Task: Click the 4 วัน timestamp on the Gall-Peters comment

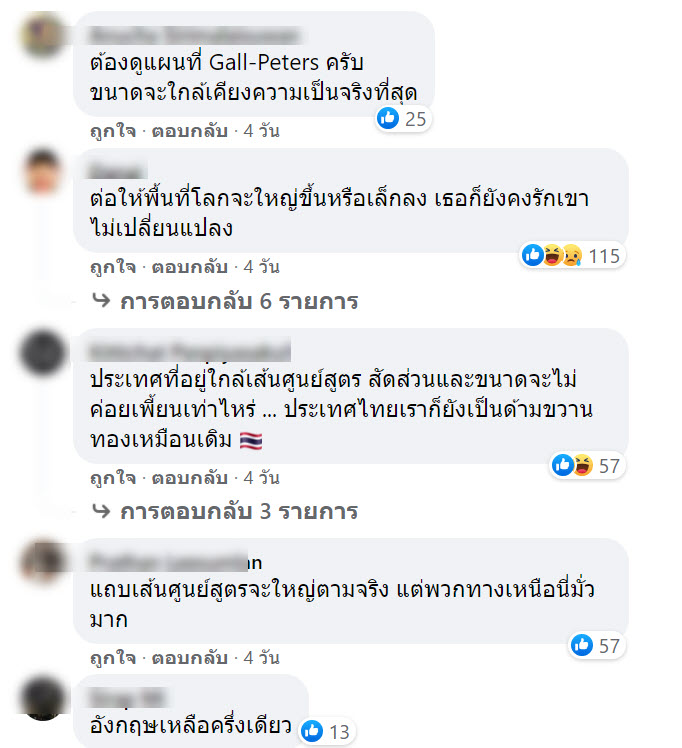Action: pos(261,131)
